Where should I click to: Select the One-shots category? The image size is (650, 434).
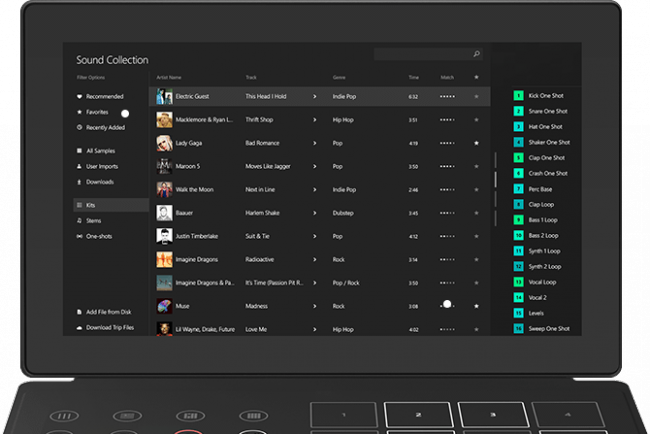99,236
